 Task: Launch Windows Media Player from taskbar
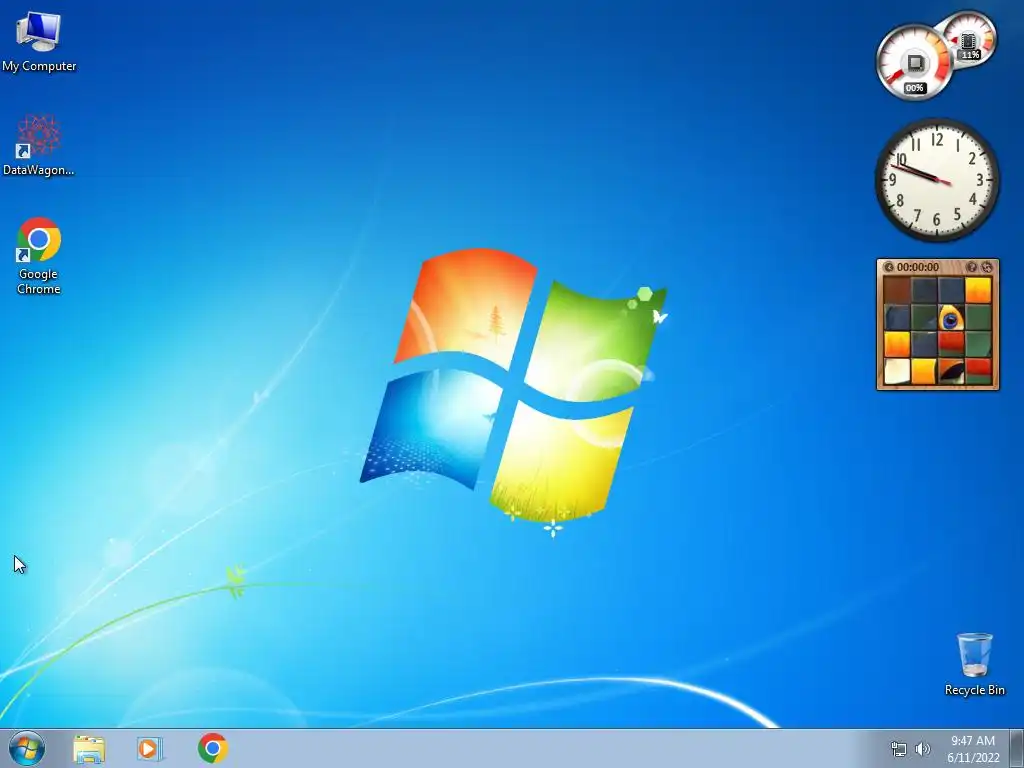(150, 749)
